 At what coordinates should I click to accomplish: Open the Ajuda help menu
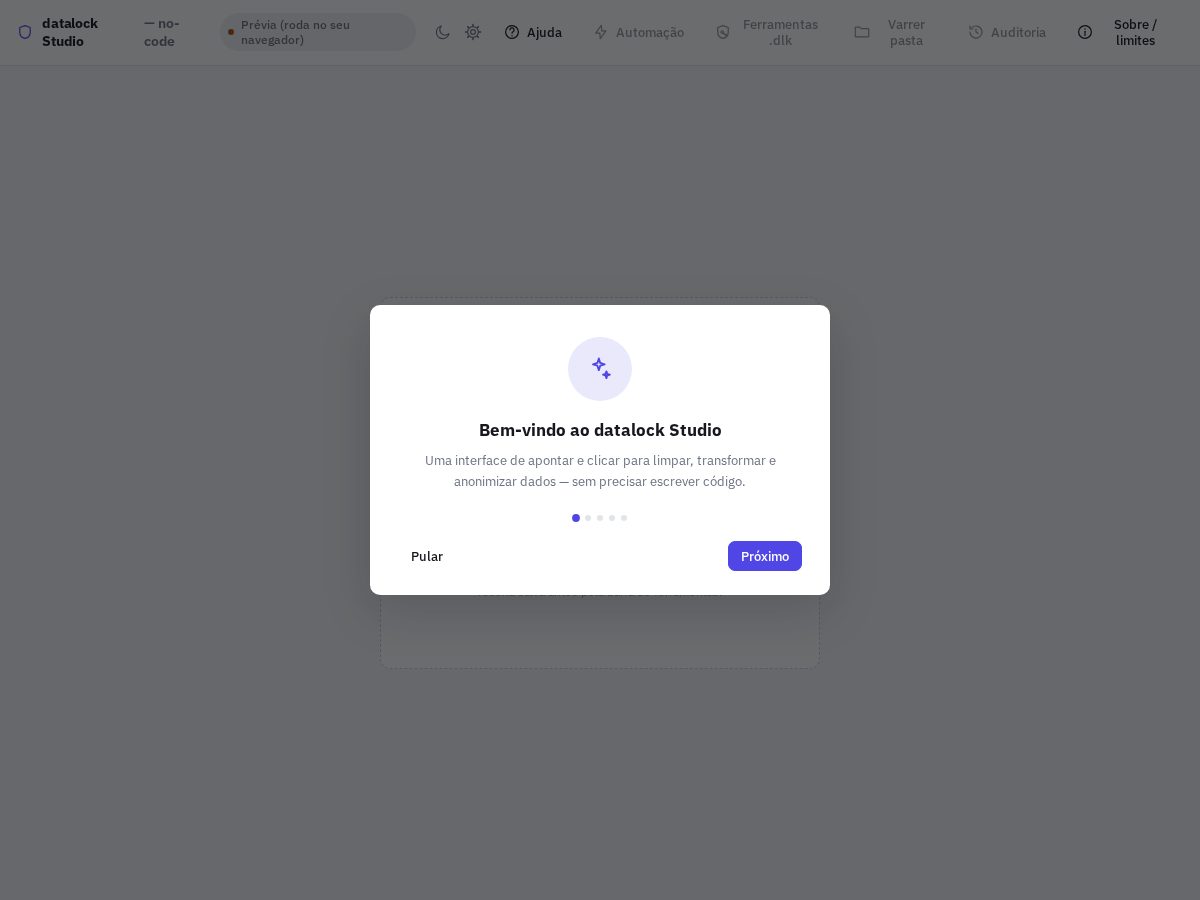(x=533, y=32)
